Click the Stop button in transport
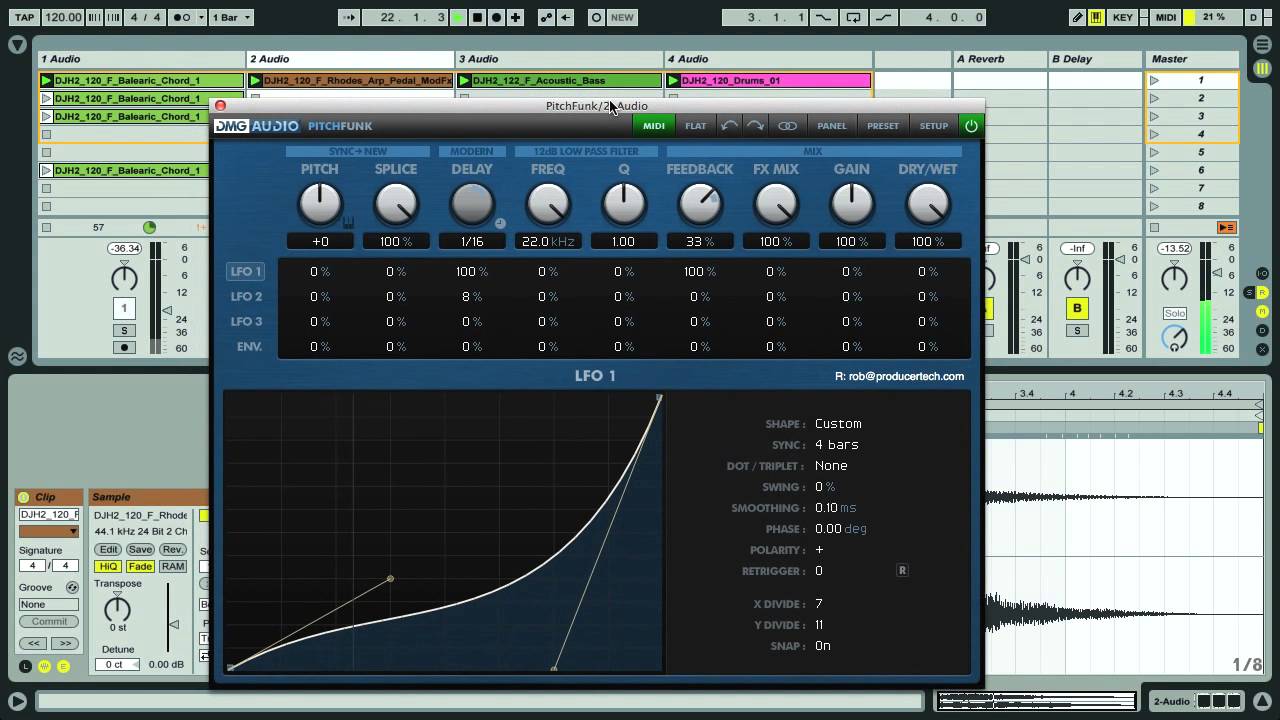Screen dimensions: 1280x720 pos(477,17)
